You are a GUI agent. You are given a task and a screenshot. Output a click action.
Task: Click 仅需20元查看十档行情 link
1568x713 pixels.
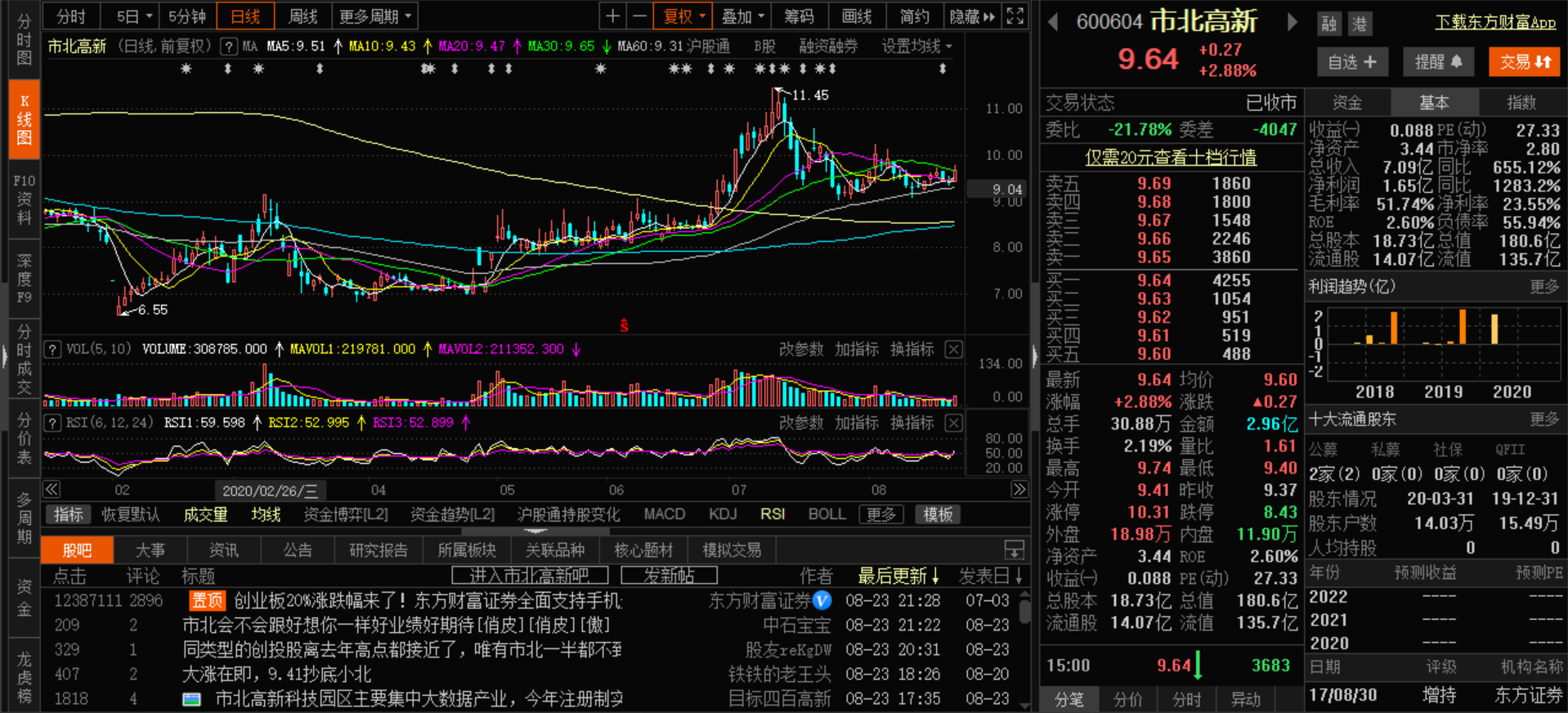1171,157
